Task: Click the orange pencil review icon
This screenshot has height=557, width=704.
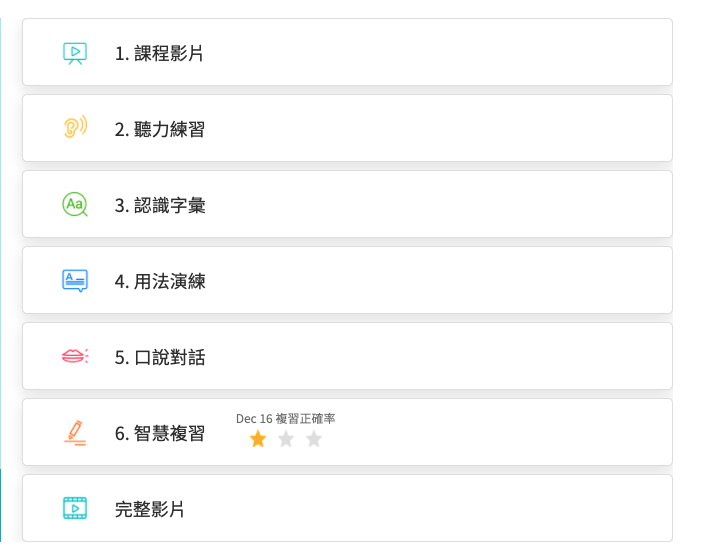Action: click(75, 432)
